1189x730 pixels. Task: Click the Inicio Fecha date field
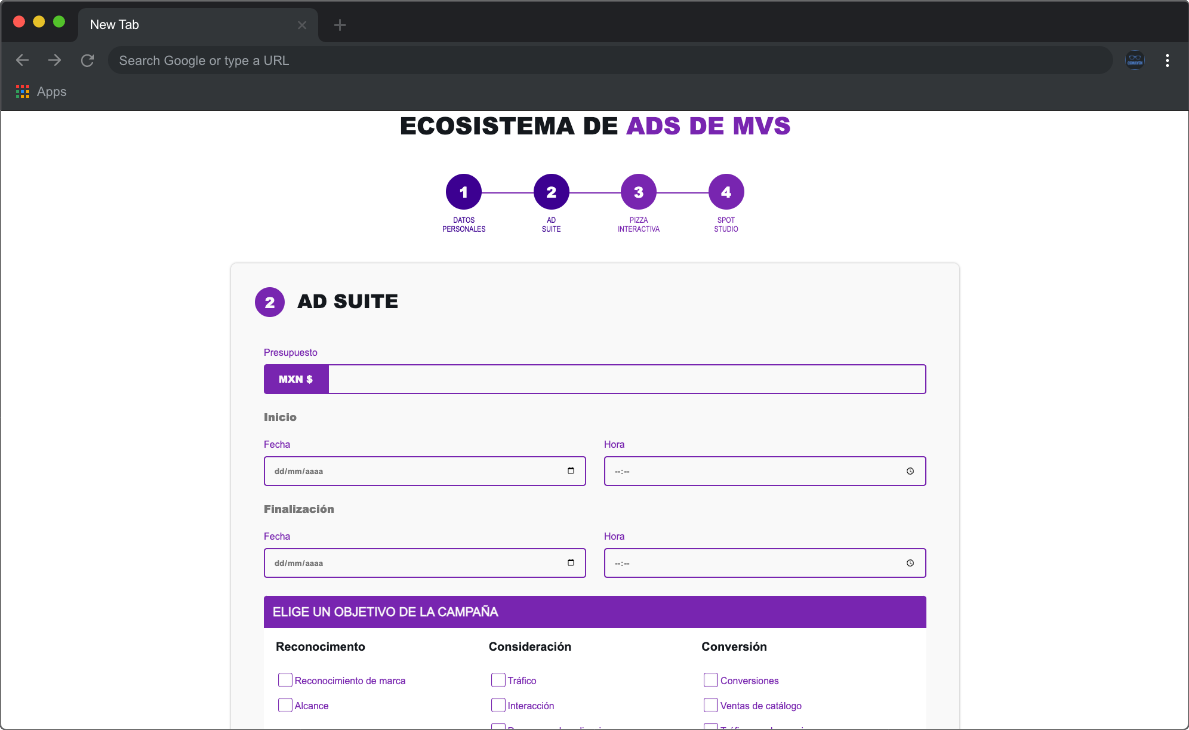coord(425,471)
